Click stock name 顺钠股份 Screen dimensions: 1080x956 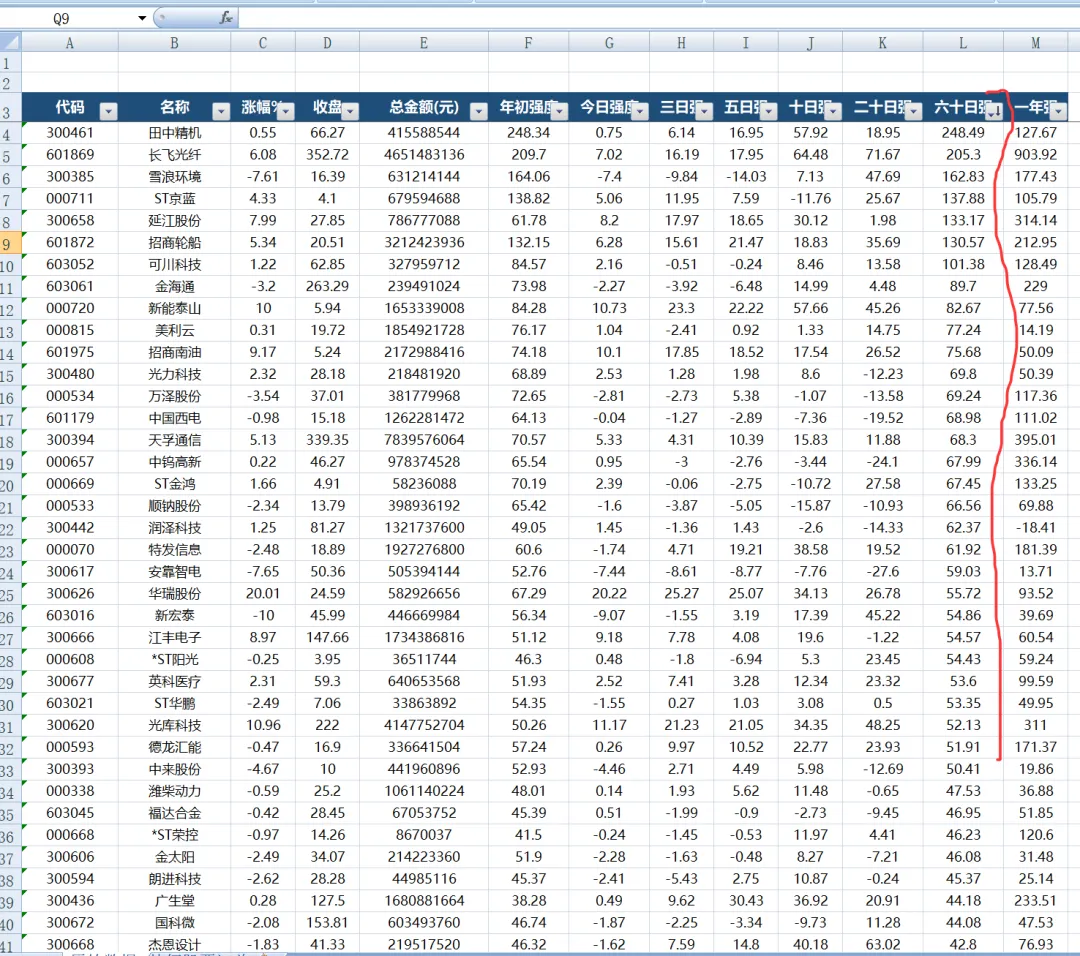(x=174, y=506)
